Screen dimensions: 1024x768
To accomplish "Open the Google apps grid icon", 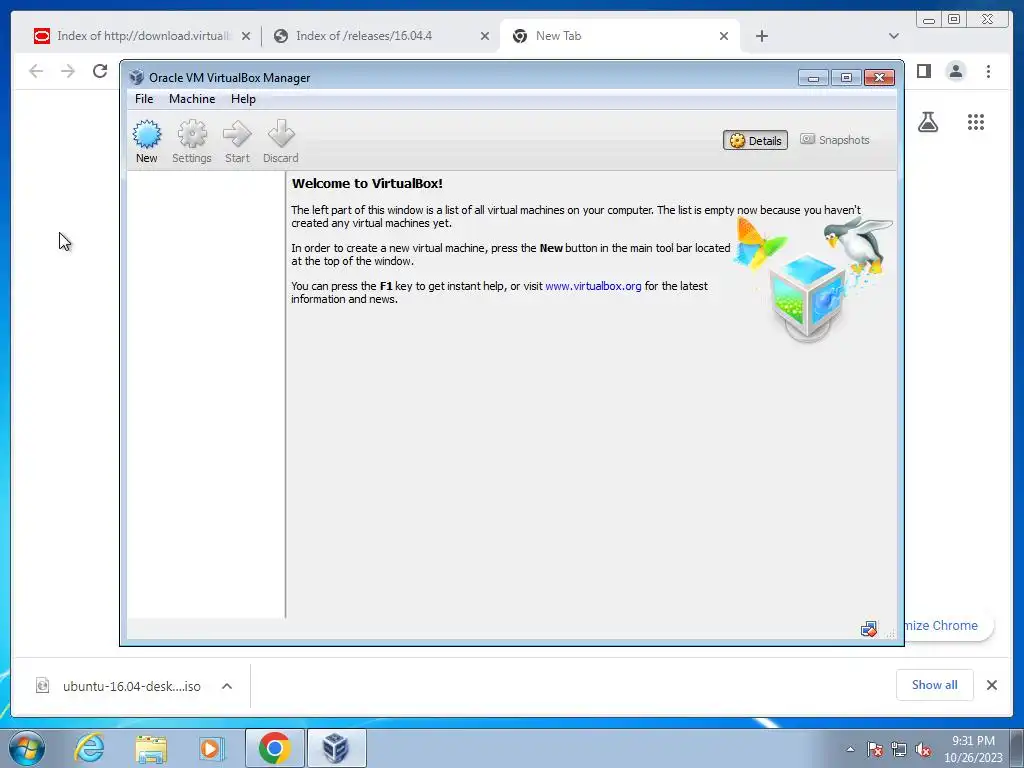I will 976,121.
